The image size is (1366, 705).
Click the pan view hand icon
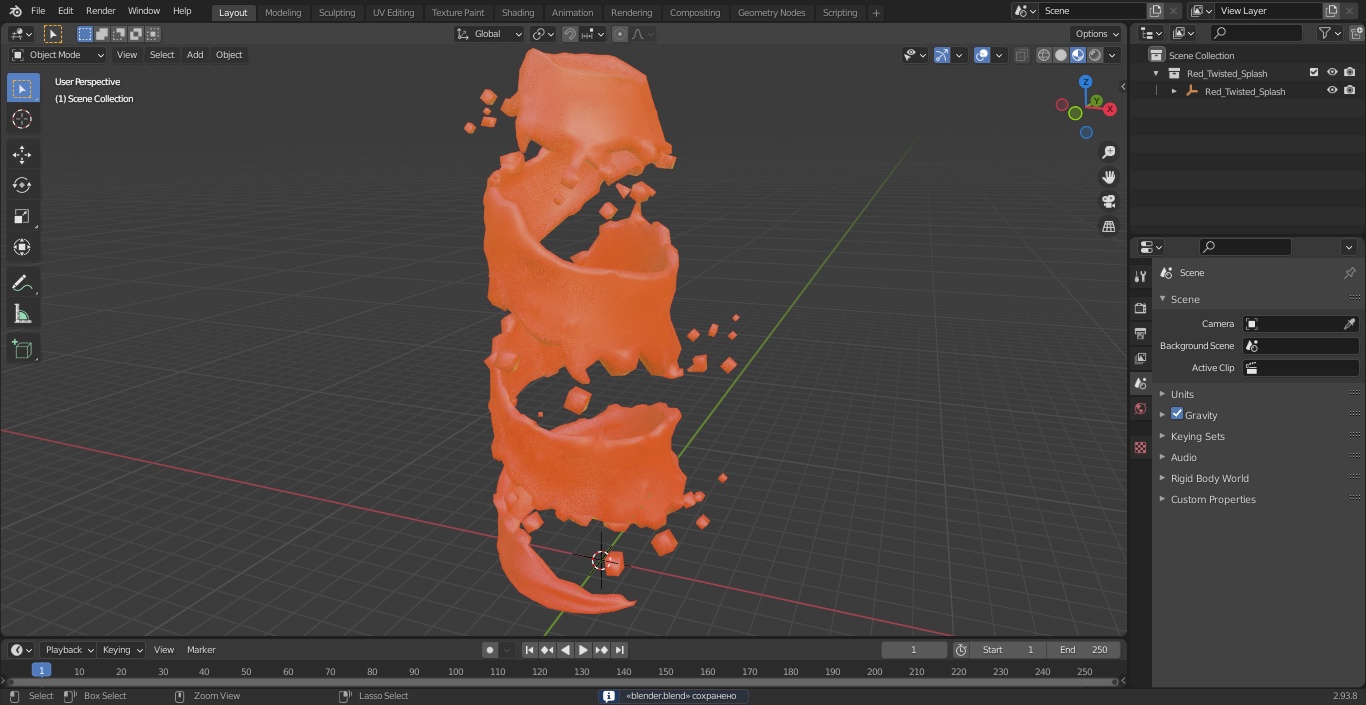pyautogui.click(x=1108, y=177)
